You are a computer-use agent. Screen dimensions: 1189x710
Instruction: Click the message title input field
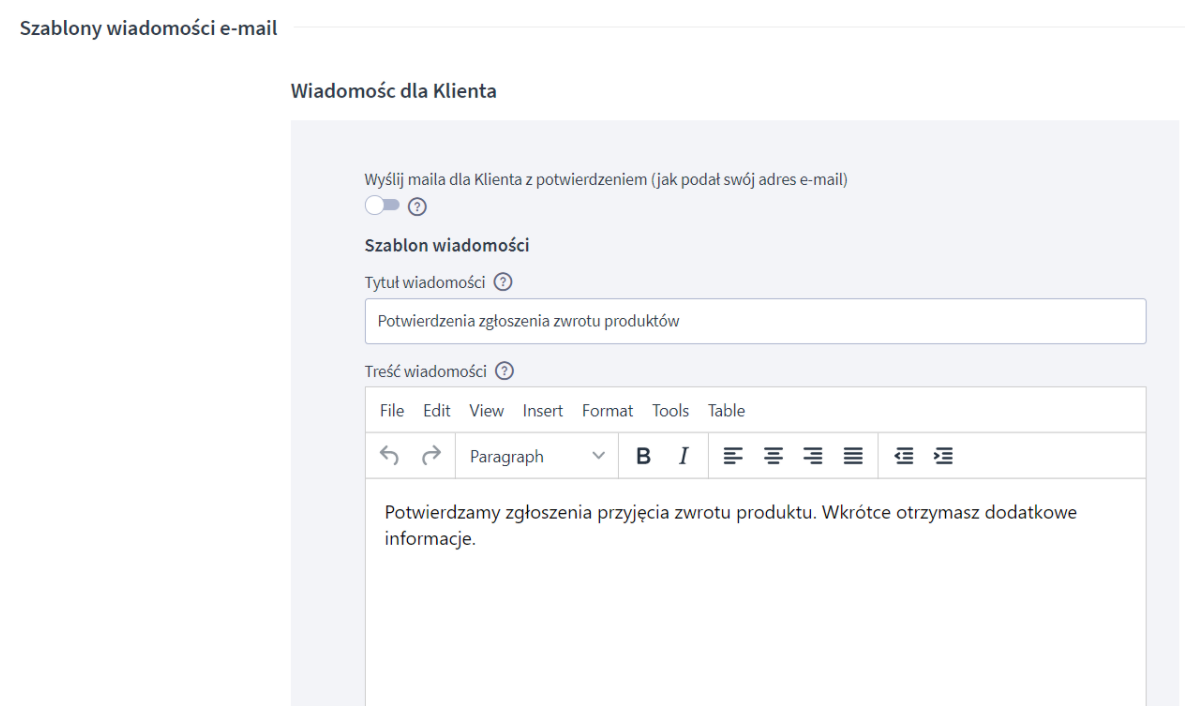(755, 321)
